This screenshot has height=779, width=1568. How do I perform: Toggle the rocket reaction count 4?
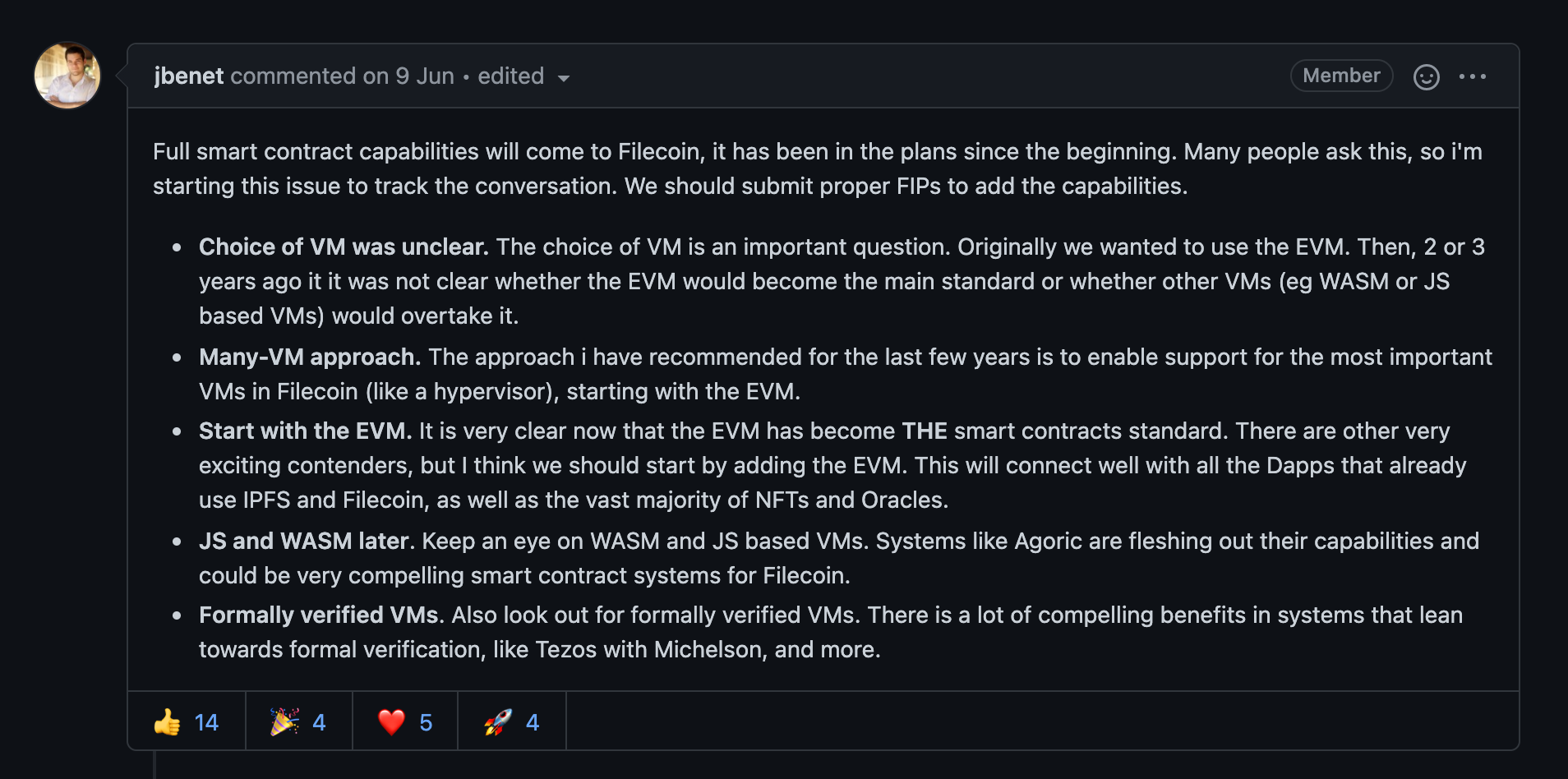[533, 722]
